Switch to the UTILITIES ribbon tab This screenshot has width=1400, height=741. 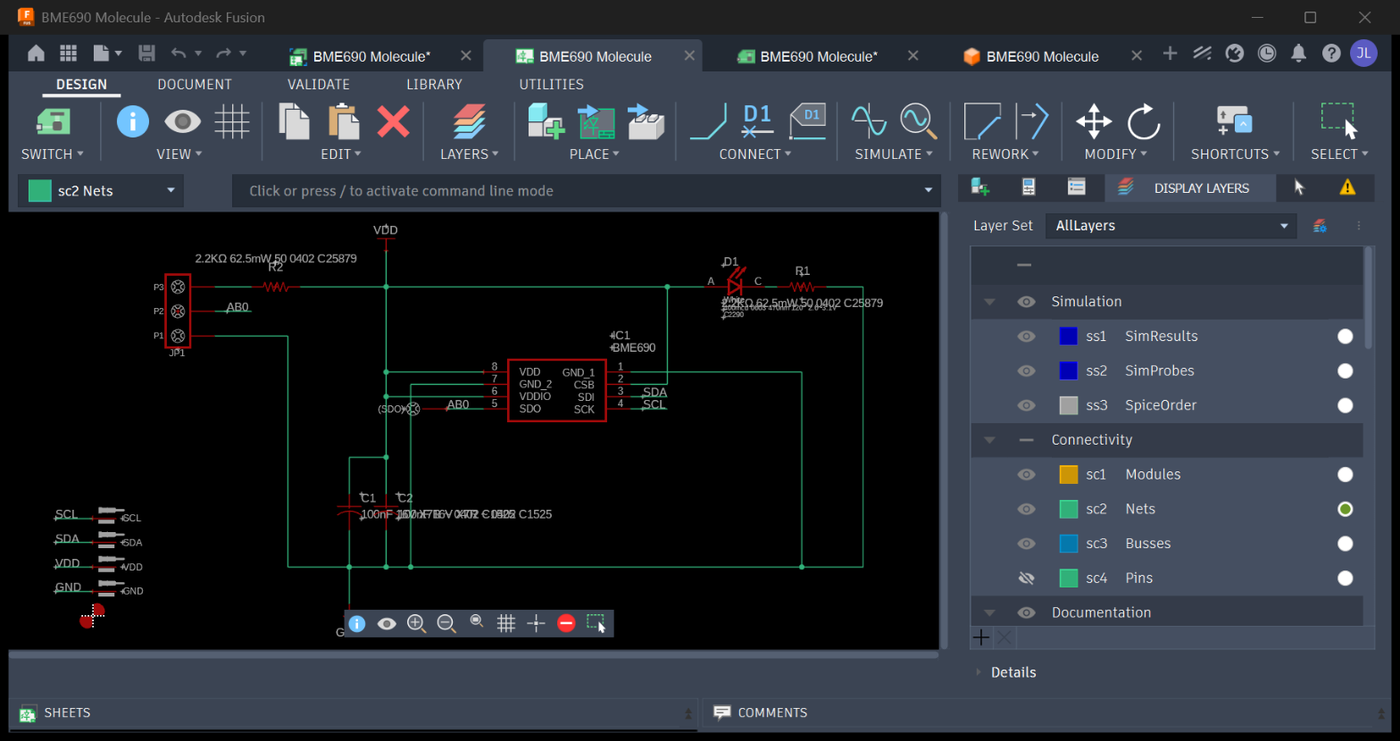coord(551,84)
